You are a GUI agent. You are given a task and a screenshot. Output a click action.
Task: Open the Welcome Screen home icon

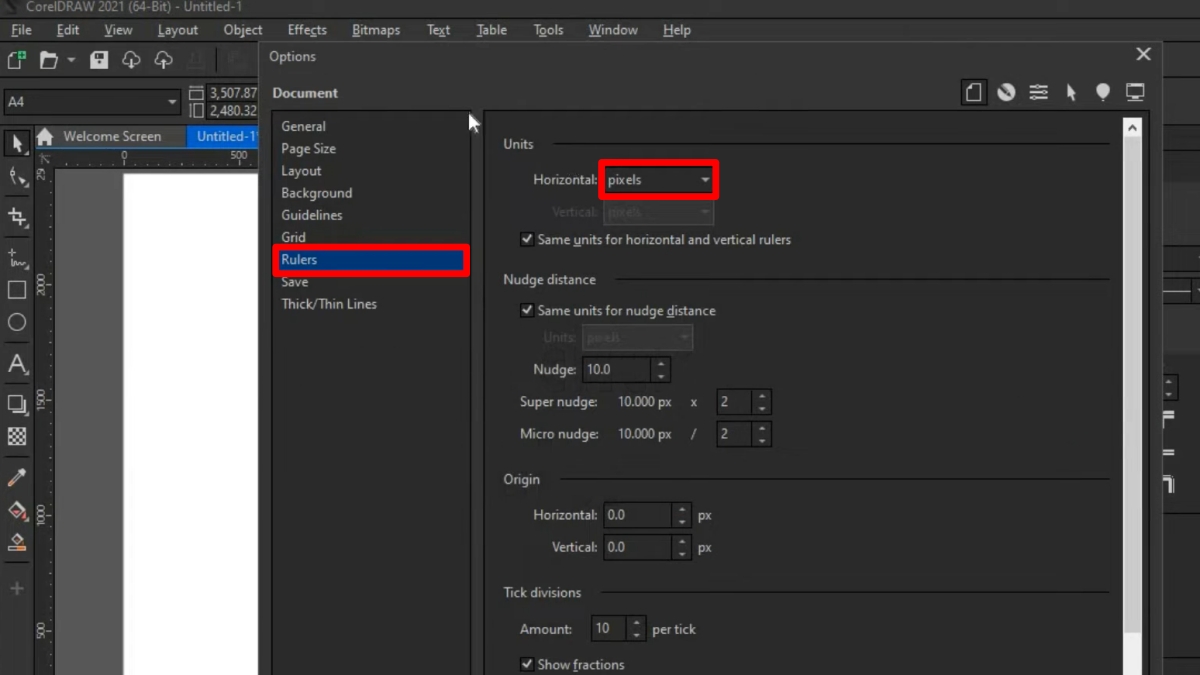tap(45, 137)
